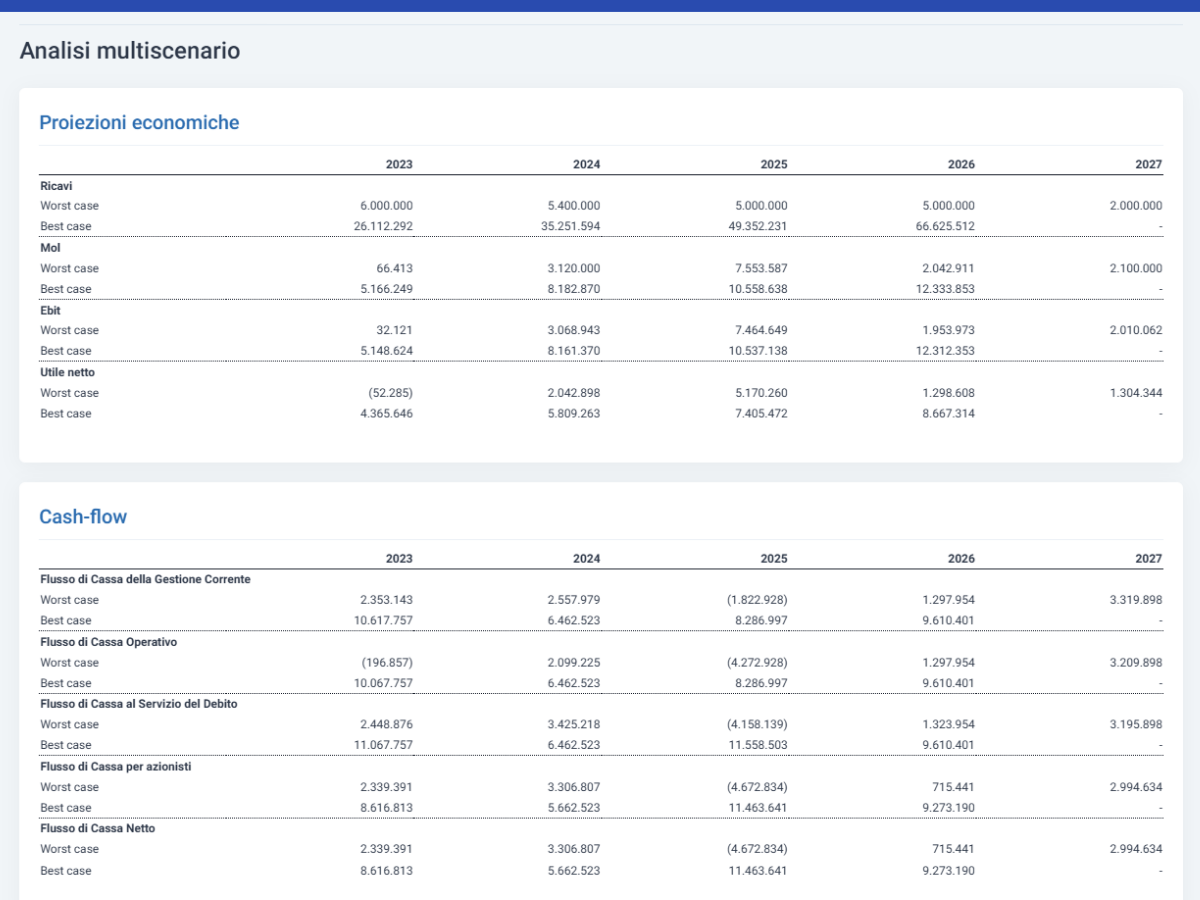The width and height of the screenshot is (1200, 900).
Task: Click Ricavi worst case value 5.400.000
Action: pyautogui.click(x=574, y=205)
